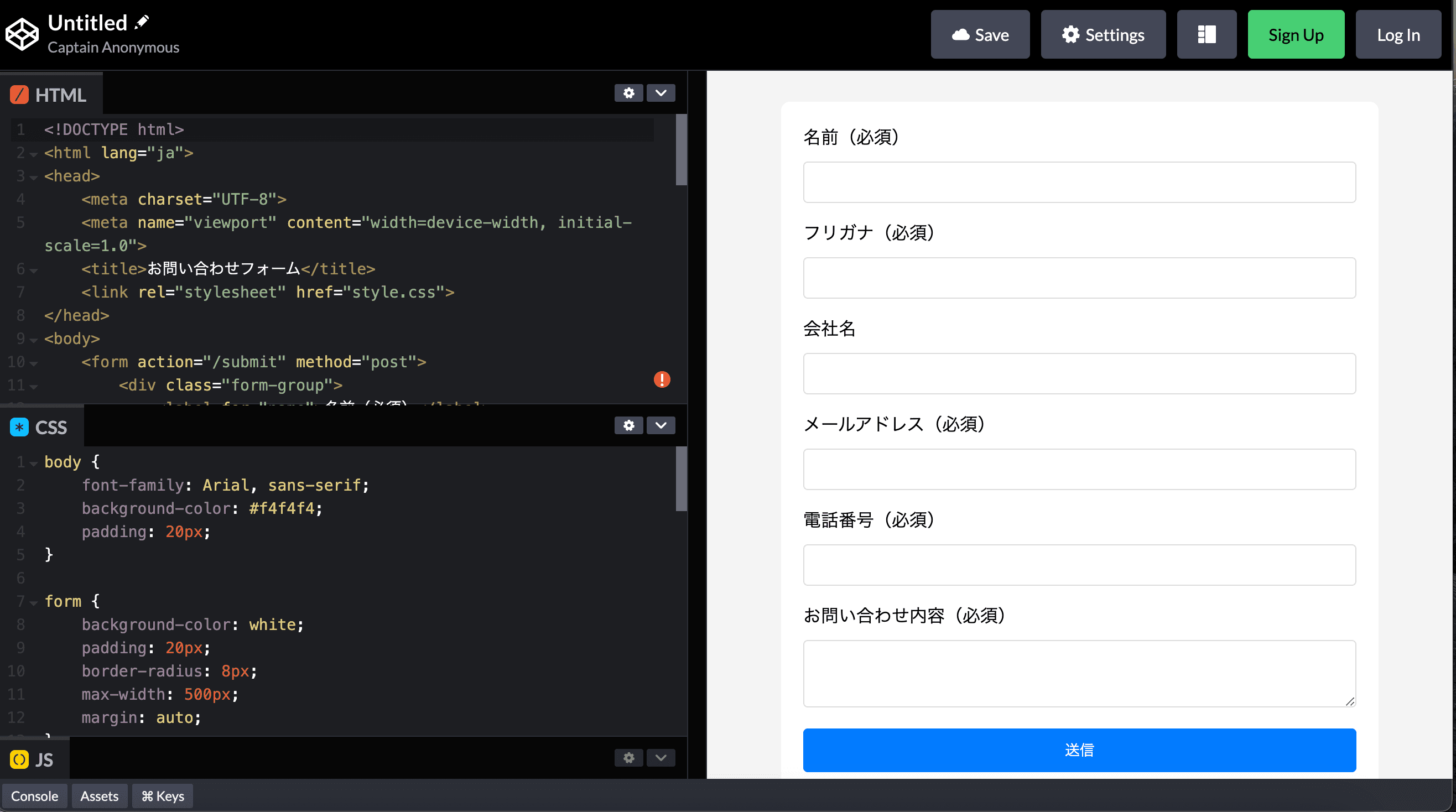Expand the CSS panel dropdown chevron
Image resolution: width=1456 pixels, height=812 pixels.
(x=661, y=425)
